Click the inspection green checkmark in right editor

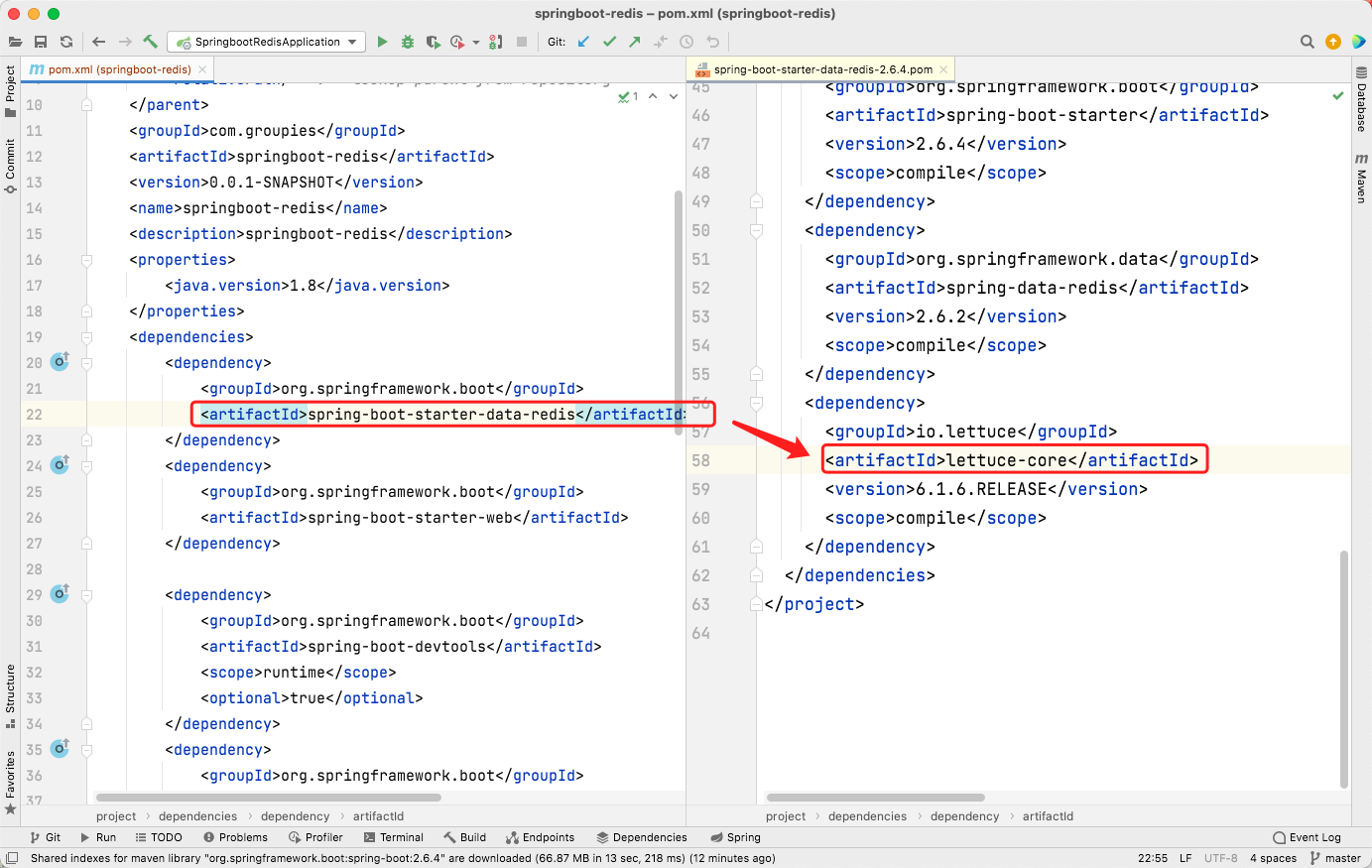click(1338, 95)
